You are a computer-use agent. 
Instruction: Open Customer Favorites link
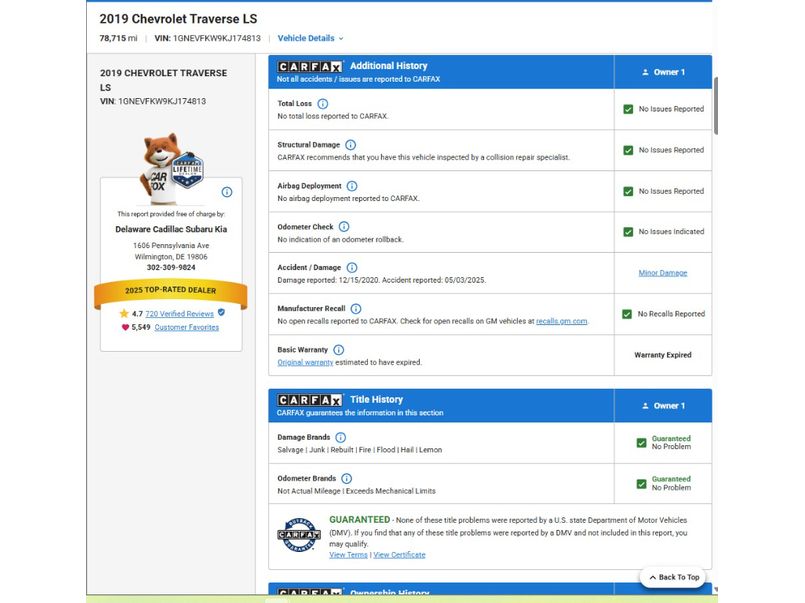point(186,327)
